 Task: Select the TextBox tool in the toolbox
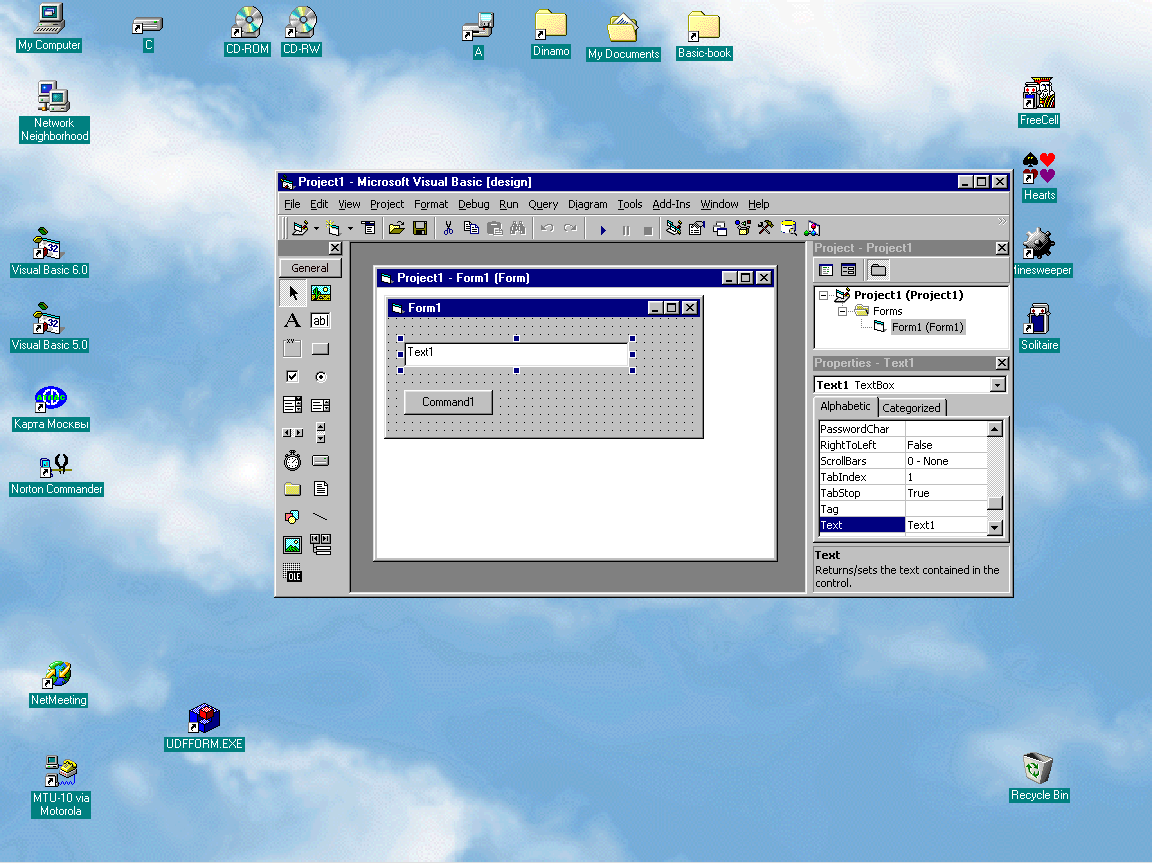[320, 320]
